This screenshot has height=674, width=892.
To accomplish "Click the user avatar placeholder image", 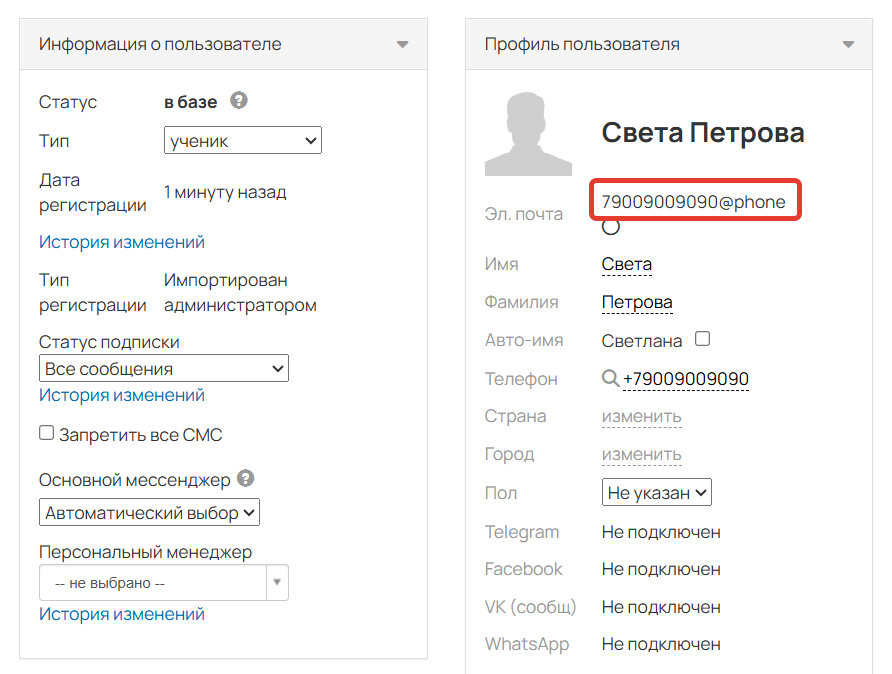I will point(528,133).
